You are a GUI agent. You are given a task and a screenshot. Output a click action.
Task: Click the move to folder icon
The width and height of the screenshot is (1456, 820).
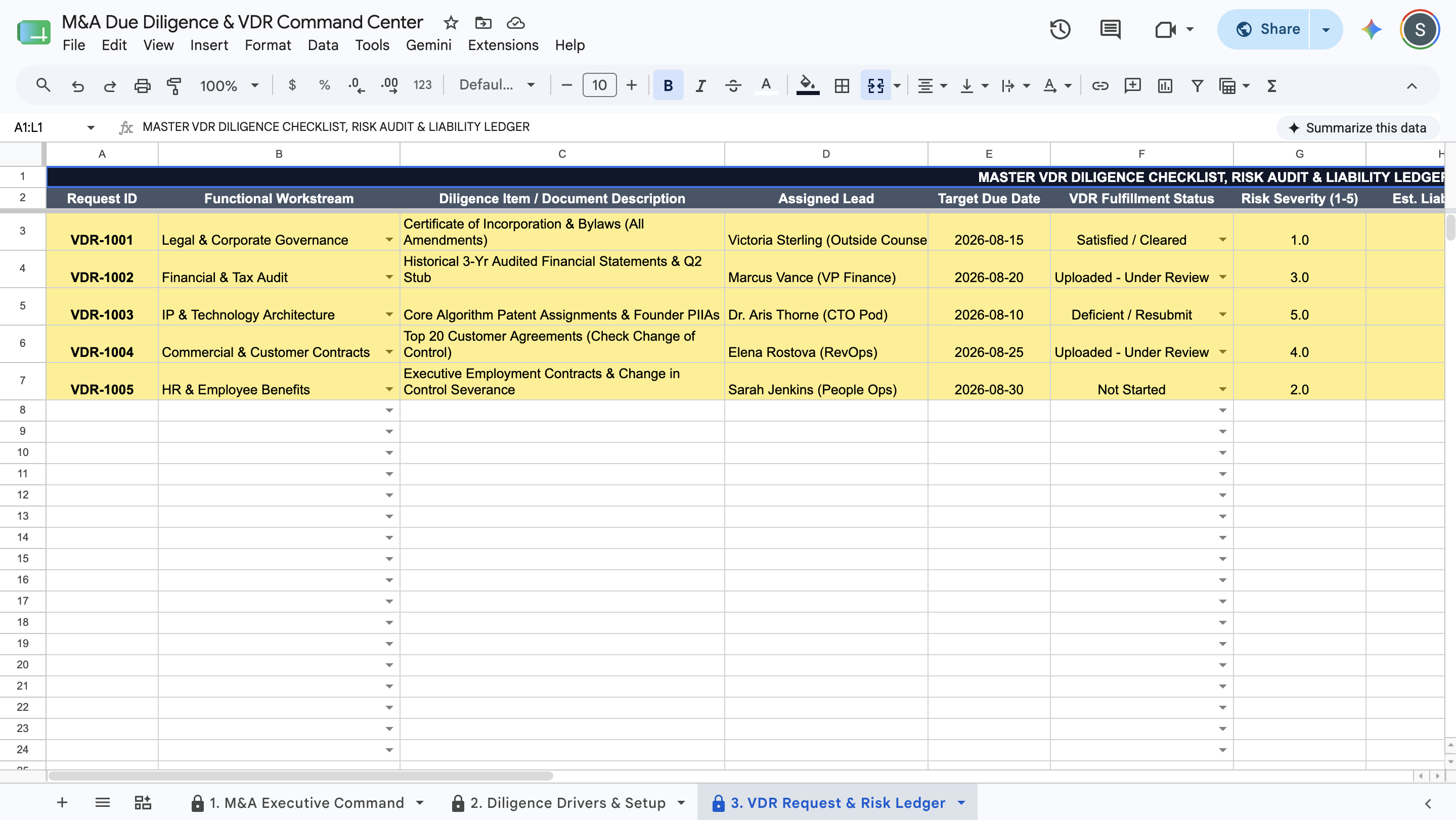point(482,23)
